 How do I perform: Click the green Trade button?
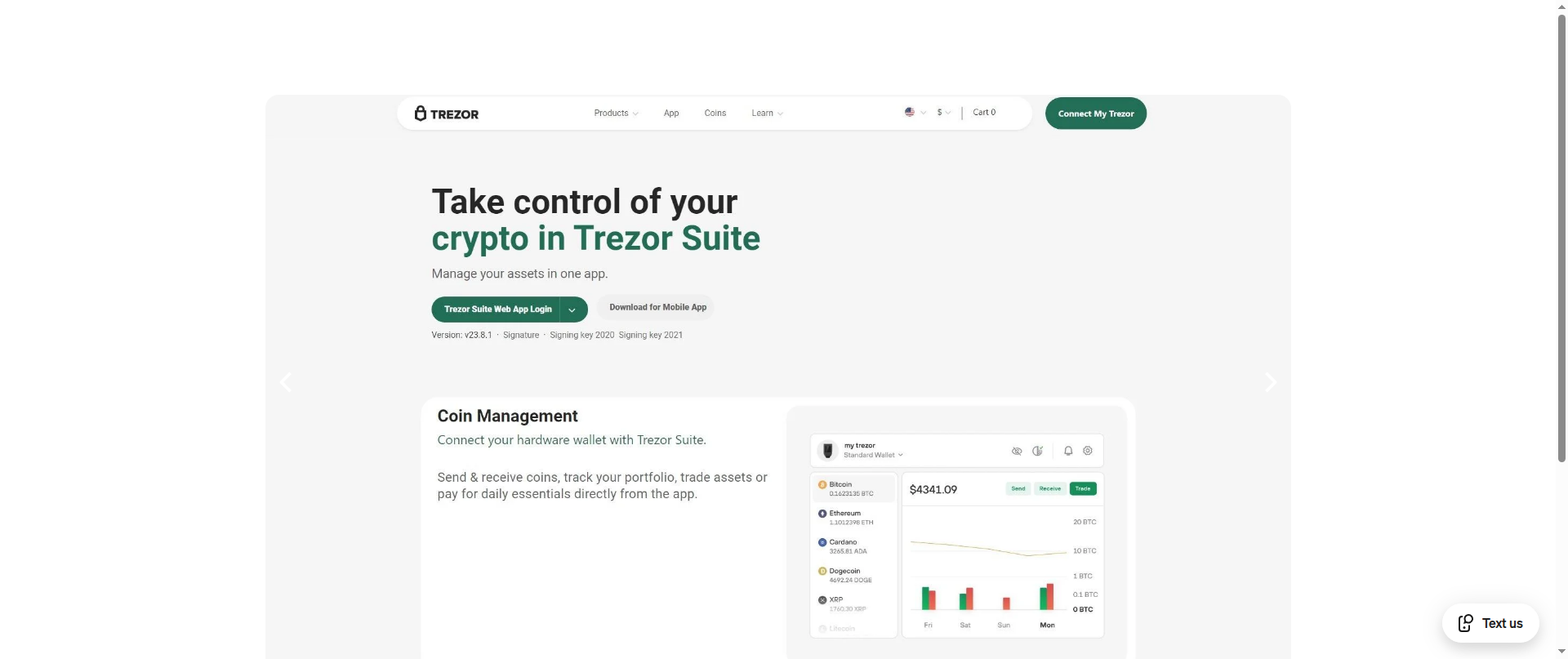point(1083,489)
